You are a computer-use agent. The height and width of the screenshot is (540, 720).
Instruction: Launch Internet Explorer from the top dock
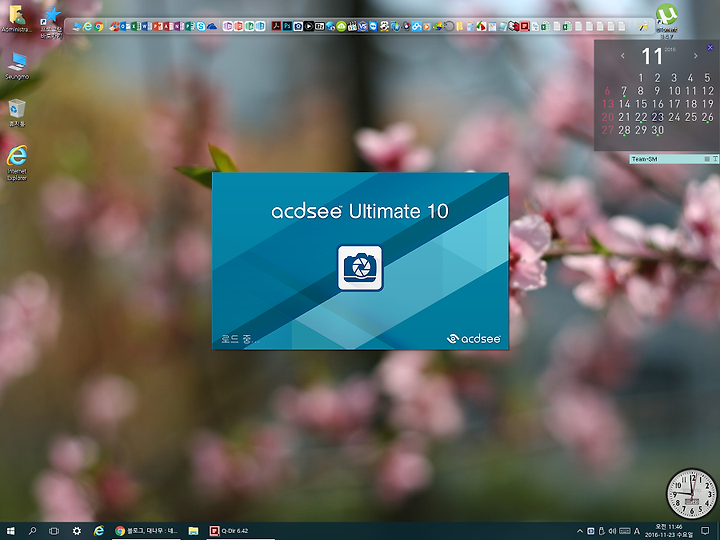pos(87,27)
